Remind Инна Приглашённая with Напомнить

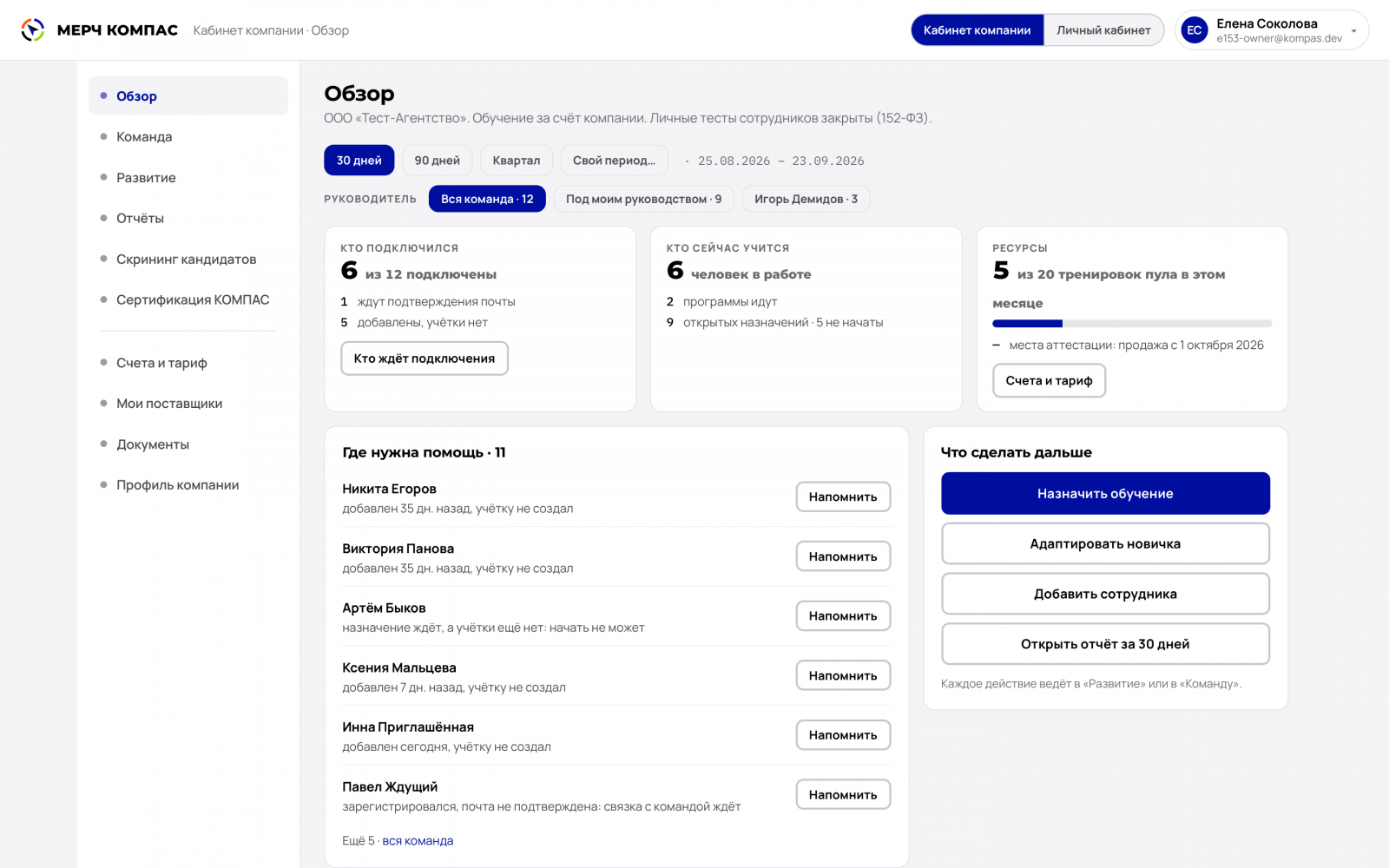click(x=843, y=735)
